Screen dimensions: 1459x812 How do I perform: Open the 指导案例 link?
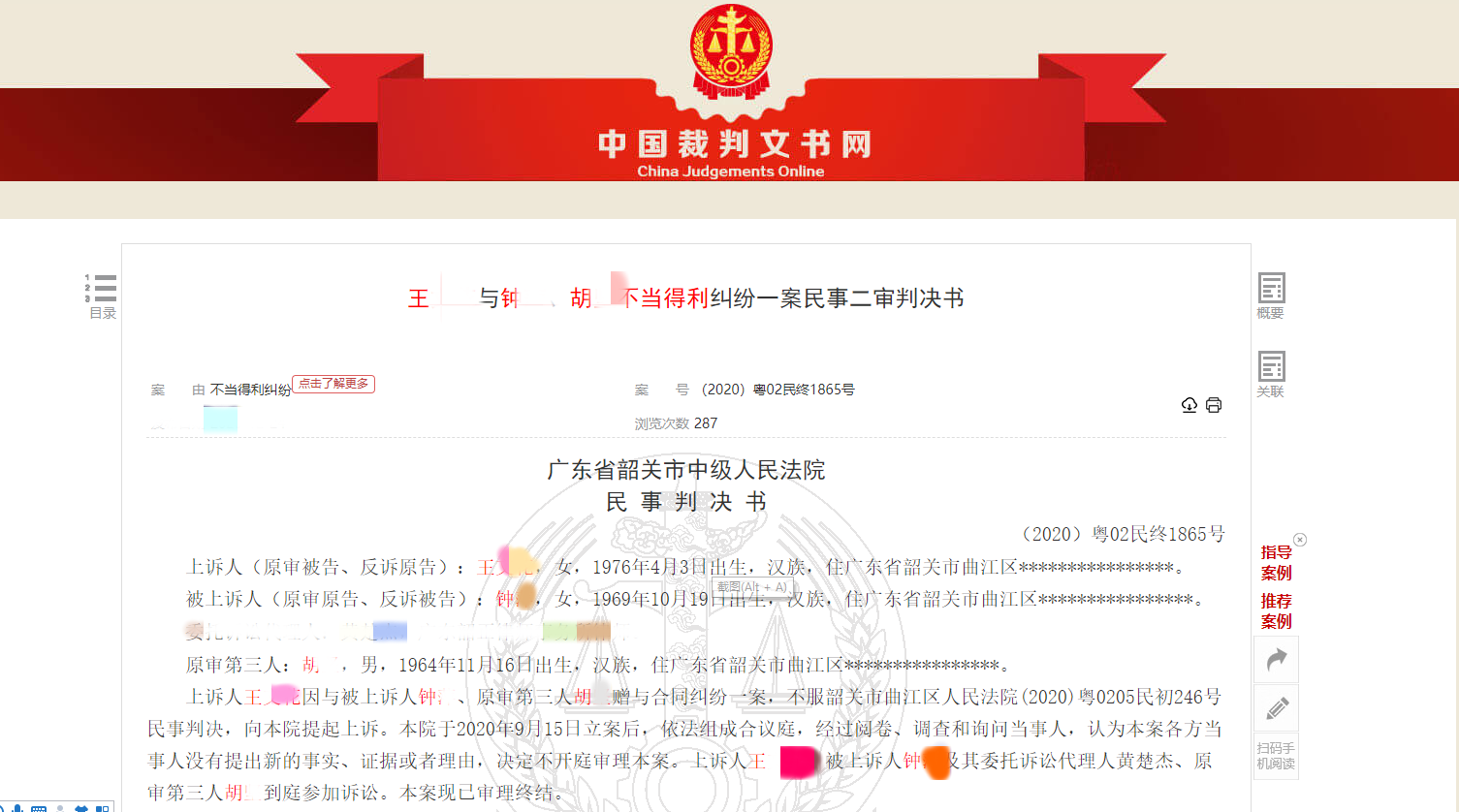coord(1276,562)
